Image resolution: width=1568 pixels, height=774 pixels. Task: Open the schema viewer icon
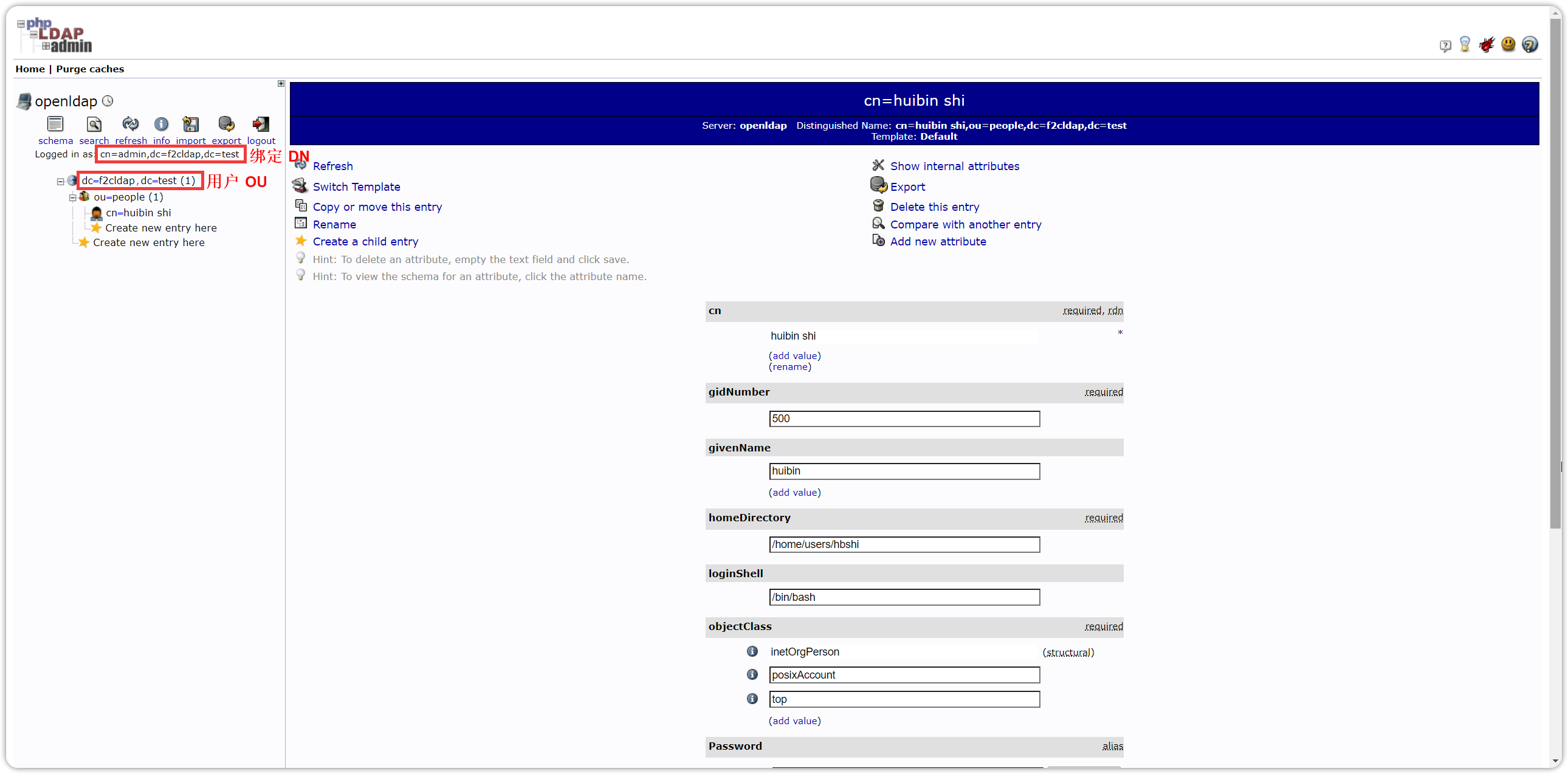[55, 124]
